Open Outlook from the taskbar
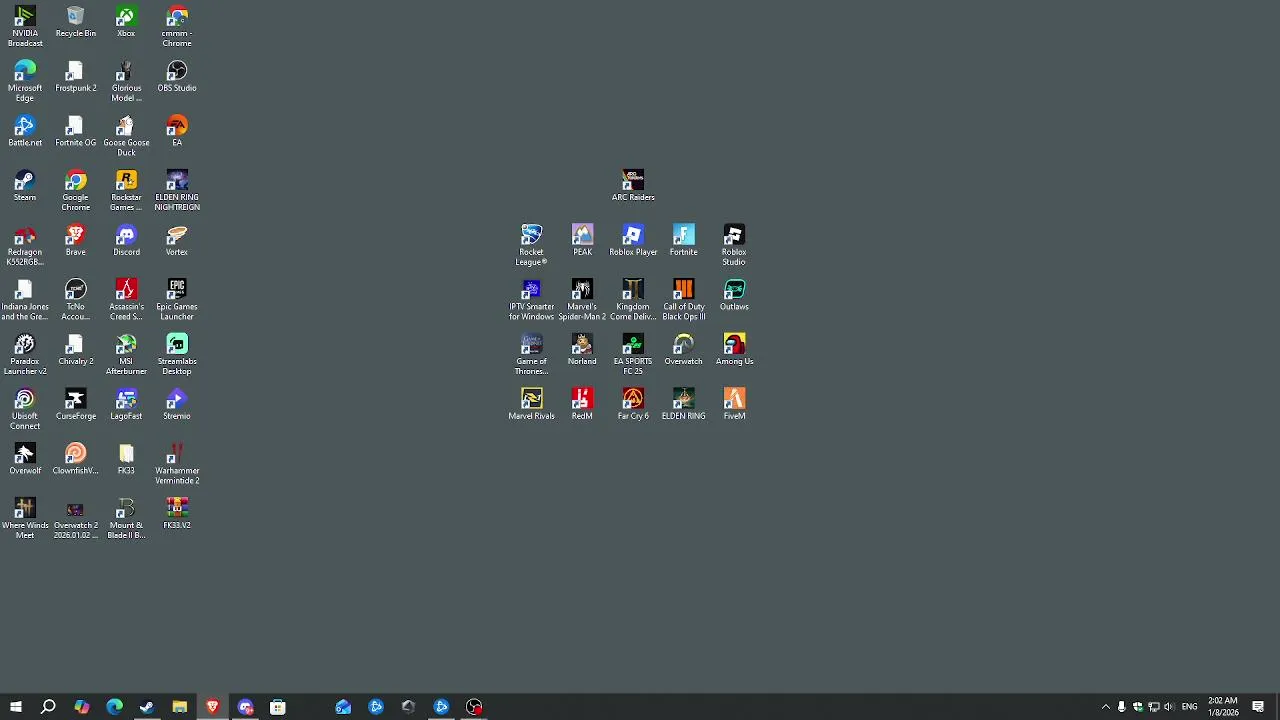Image resolution: width=1280 pixels, height=720 pixels. click(343, 707)
